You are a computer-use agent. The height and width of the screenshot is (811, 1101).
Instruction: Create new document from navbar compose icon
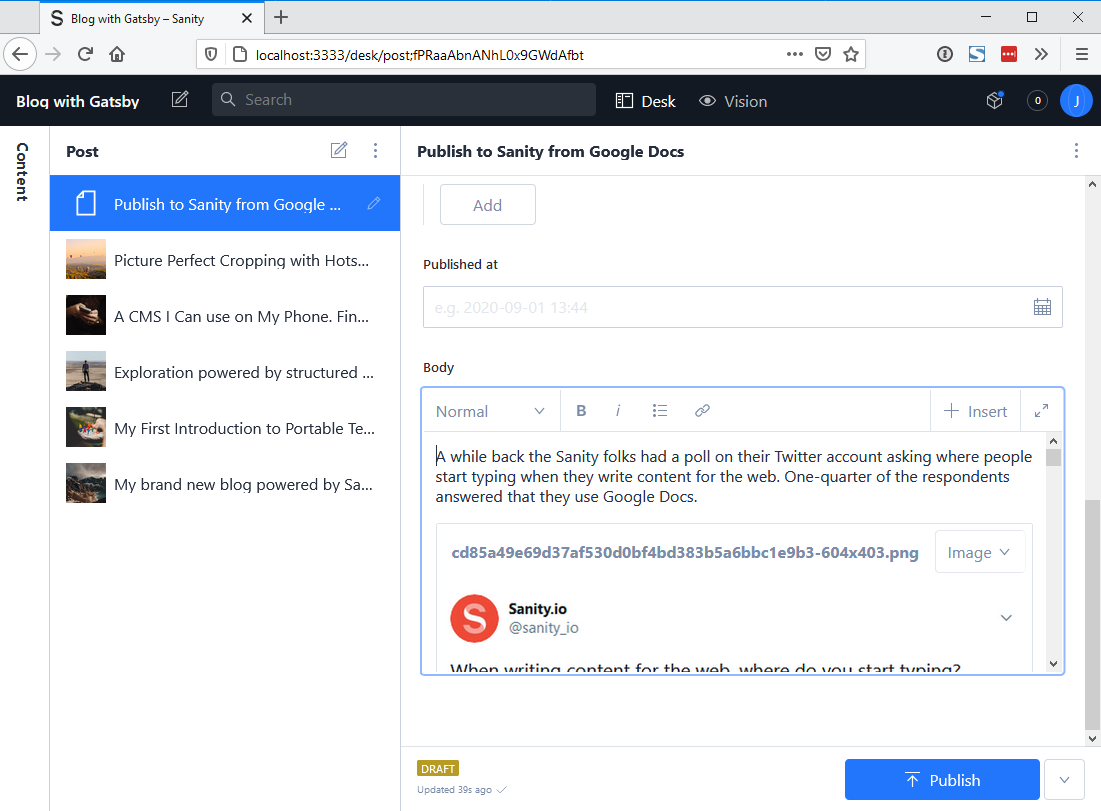[180, 100]
